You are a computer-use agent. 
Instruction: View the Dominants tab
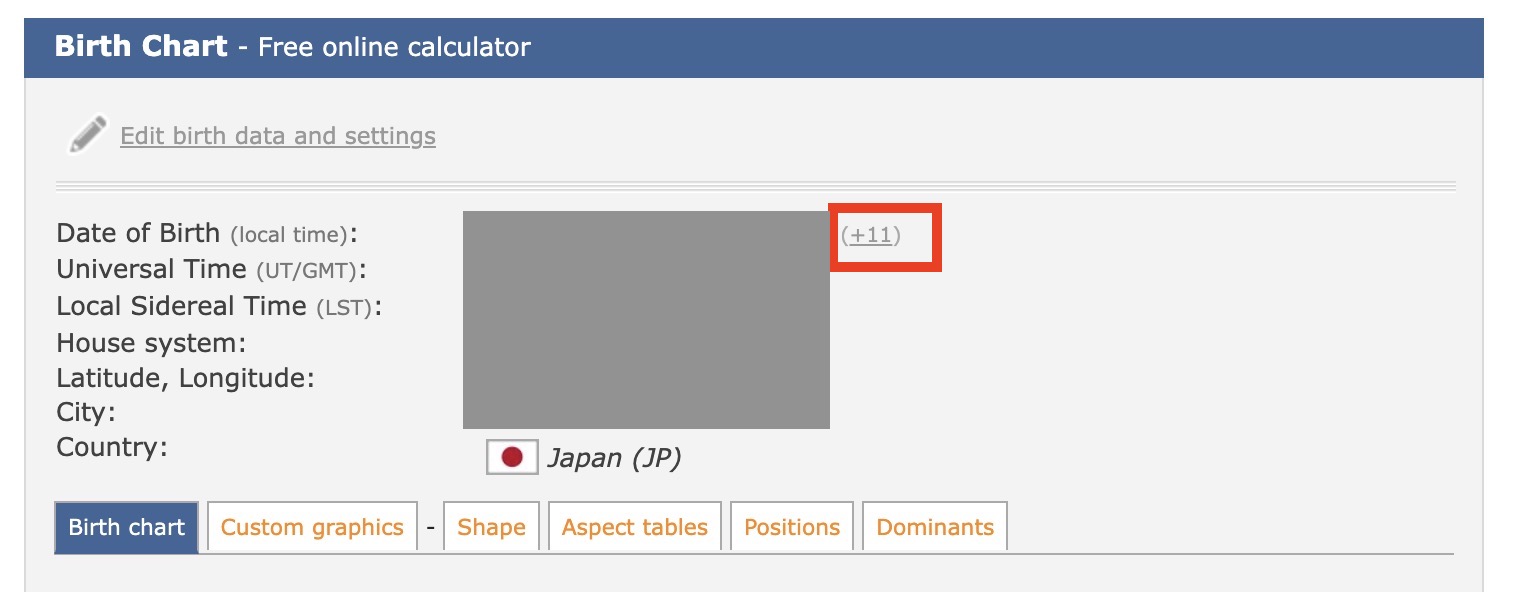pos(935,527)
